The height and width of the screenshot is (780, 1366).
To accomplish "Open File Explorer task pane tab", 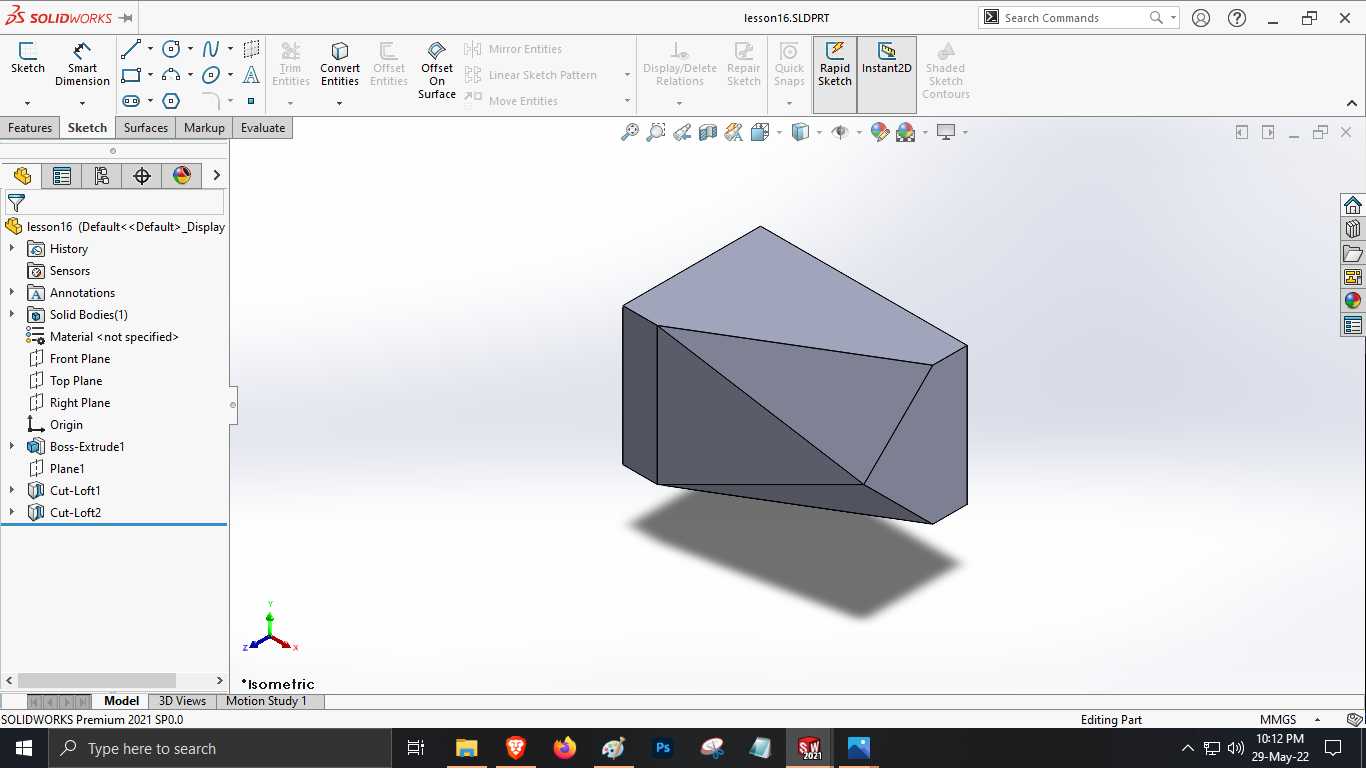I will tap(1353, 253).
